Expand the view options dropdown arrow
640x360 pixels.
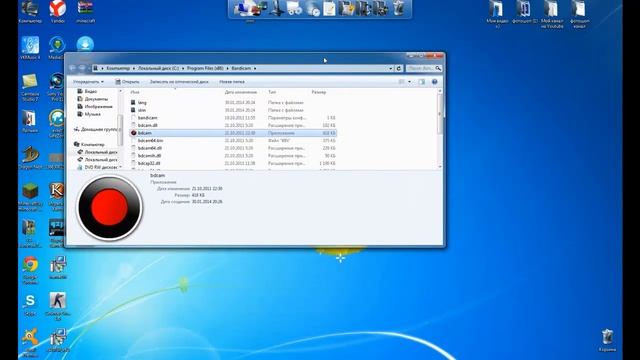(x=409, y=82)
